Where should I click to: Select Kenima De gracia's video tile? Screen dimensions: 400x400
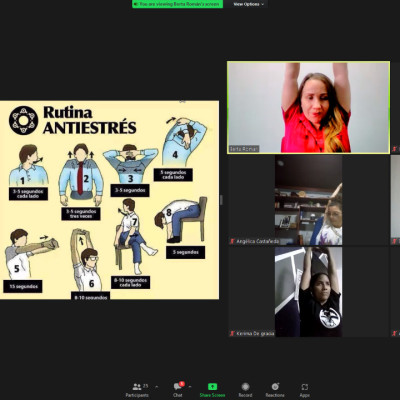tap(308, 292)
